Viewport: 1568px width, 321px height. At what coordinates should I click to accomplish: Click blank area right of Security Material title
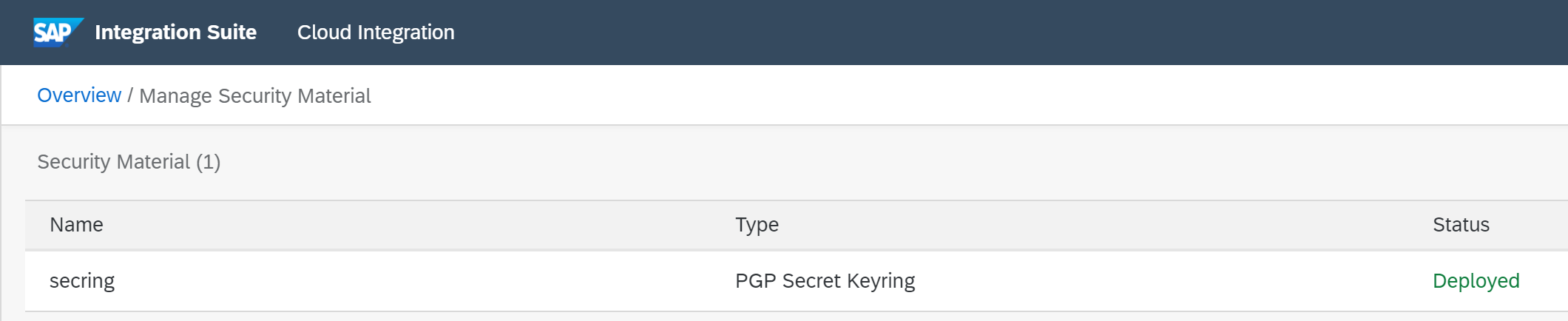tap(814, 162)
